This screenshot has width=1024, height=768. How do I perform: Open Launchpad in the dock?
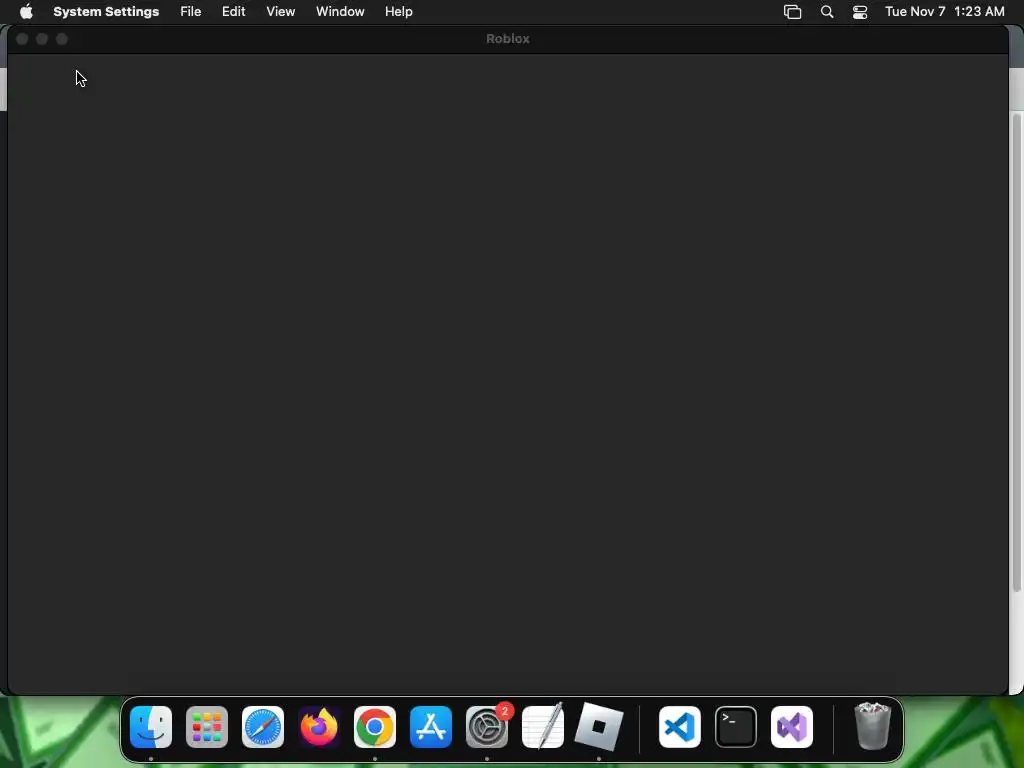point(207,727)
